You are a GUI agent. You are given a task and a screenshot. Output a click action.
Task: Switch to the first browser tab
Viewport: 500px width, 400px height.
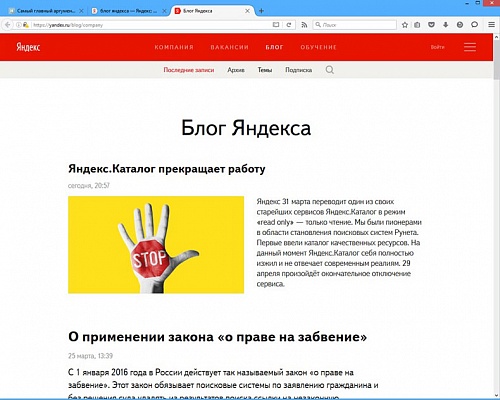click(46, 11)
